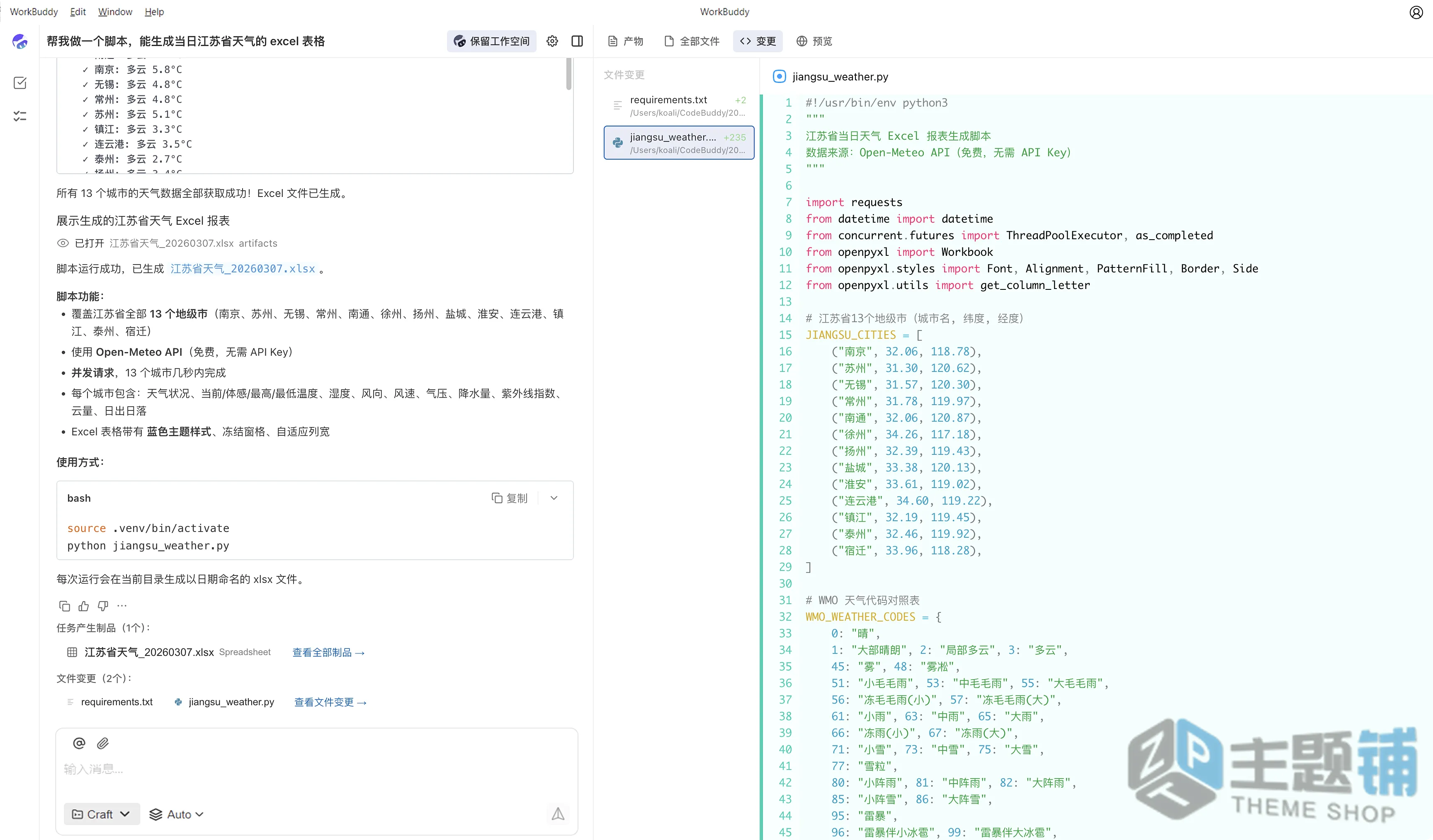The height and width of the screenshot is (840, 1433).
Task: Click the thumbs down icon
Action: pyautogui.click(x=103, y=606)
